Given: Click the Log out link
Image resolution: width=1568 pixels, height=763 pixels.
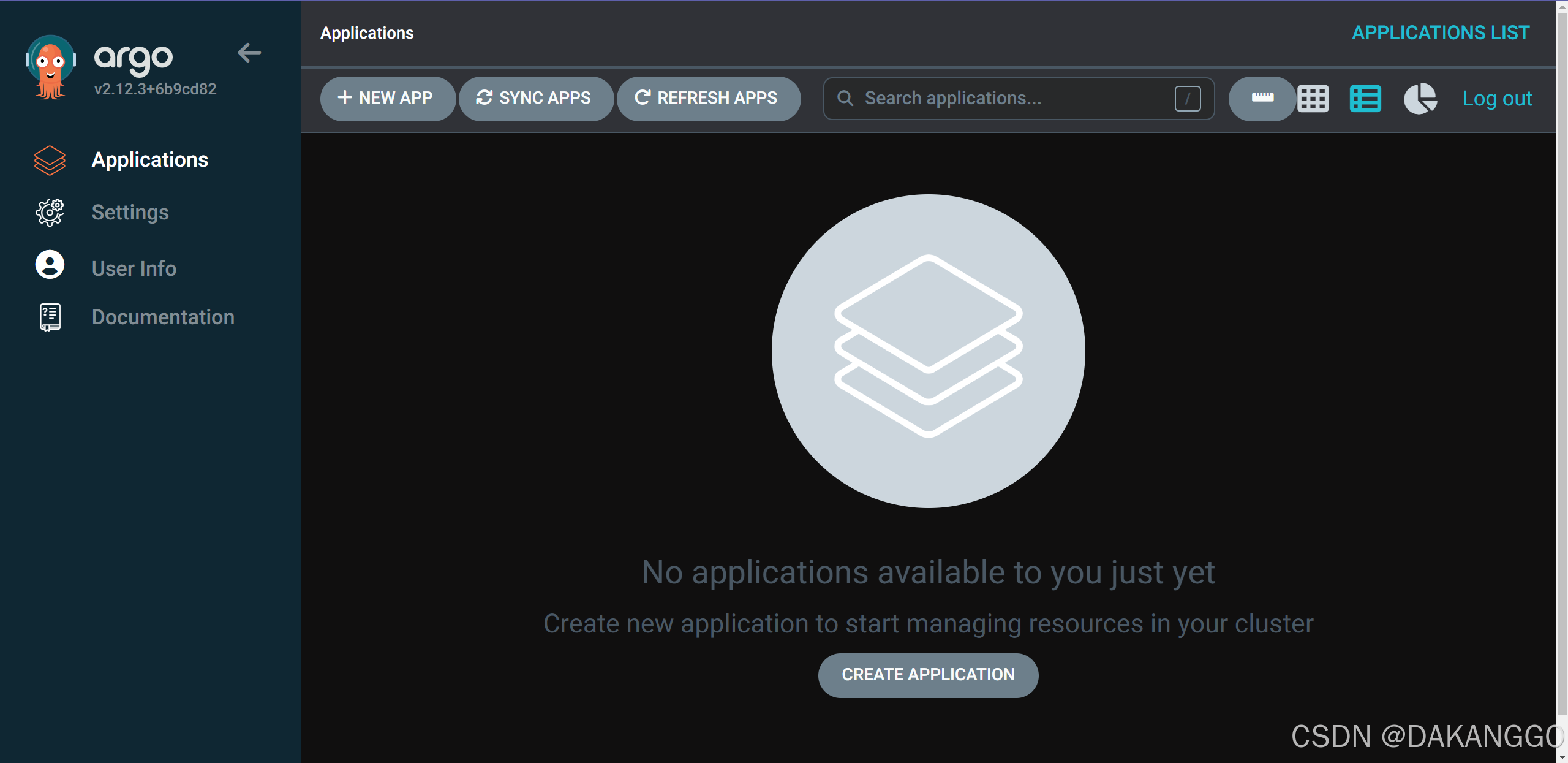Looking at the screenshot, I should point(1496,98).
